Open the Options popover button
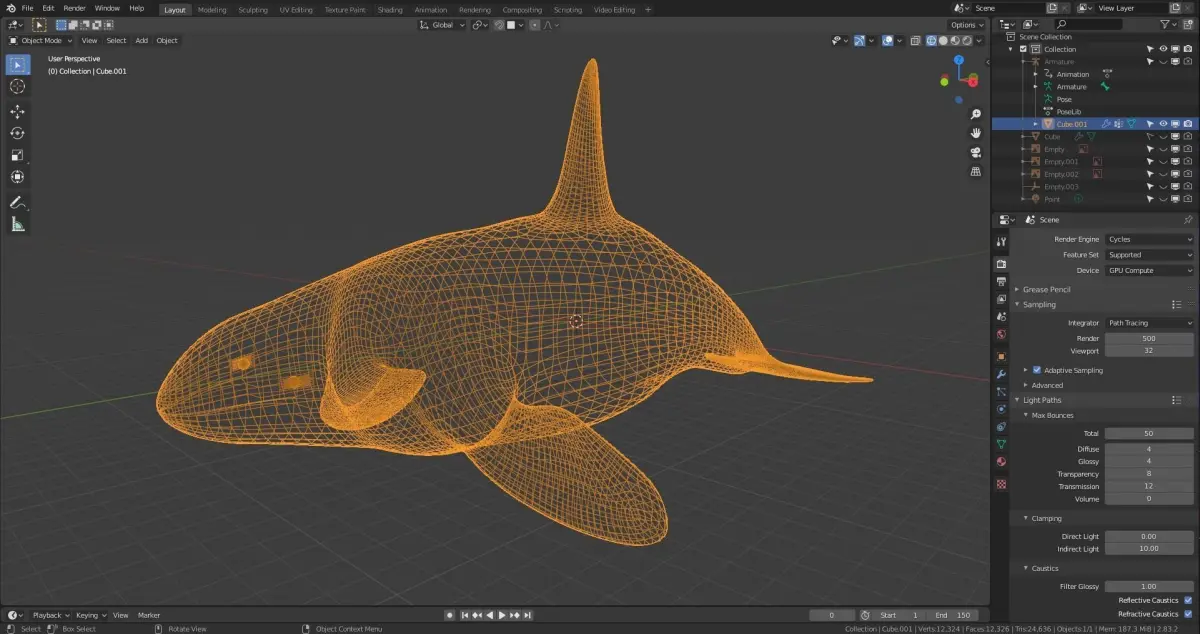 pos(967,25)
